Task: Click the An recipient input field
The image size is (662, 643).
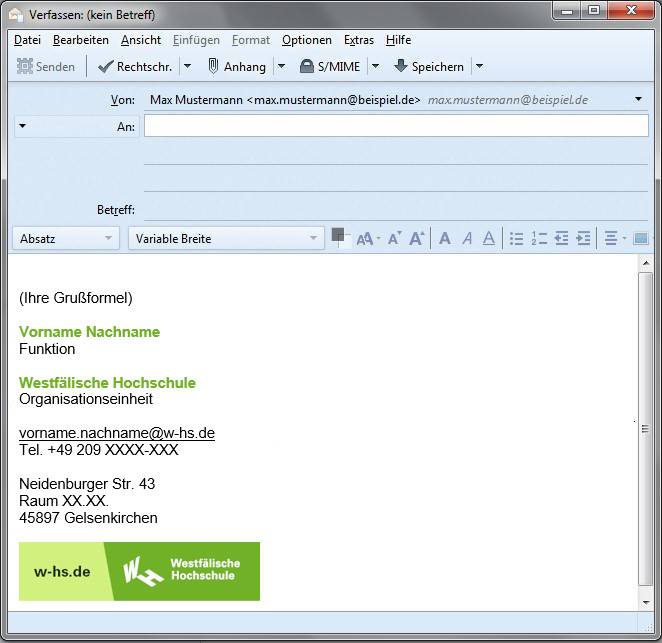Action: (x=396, y=126)
